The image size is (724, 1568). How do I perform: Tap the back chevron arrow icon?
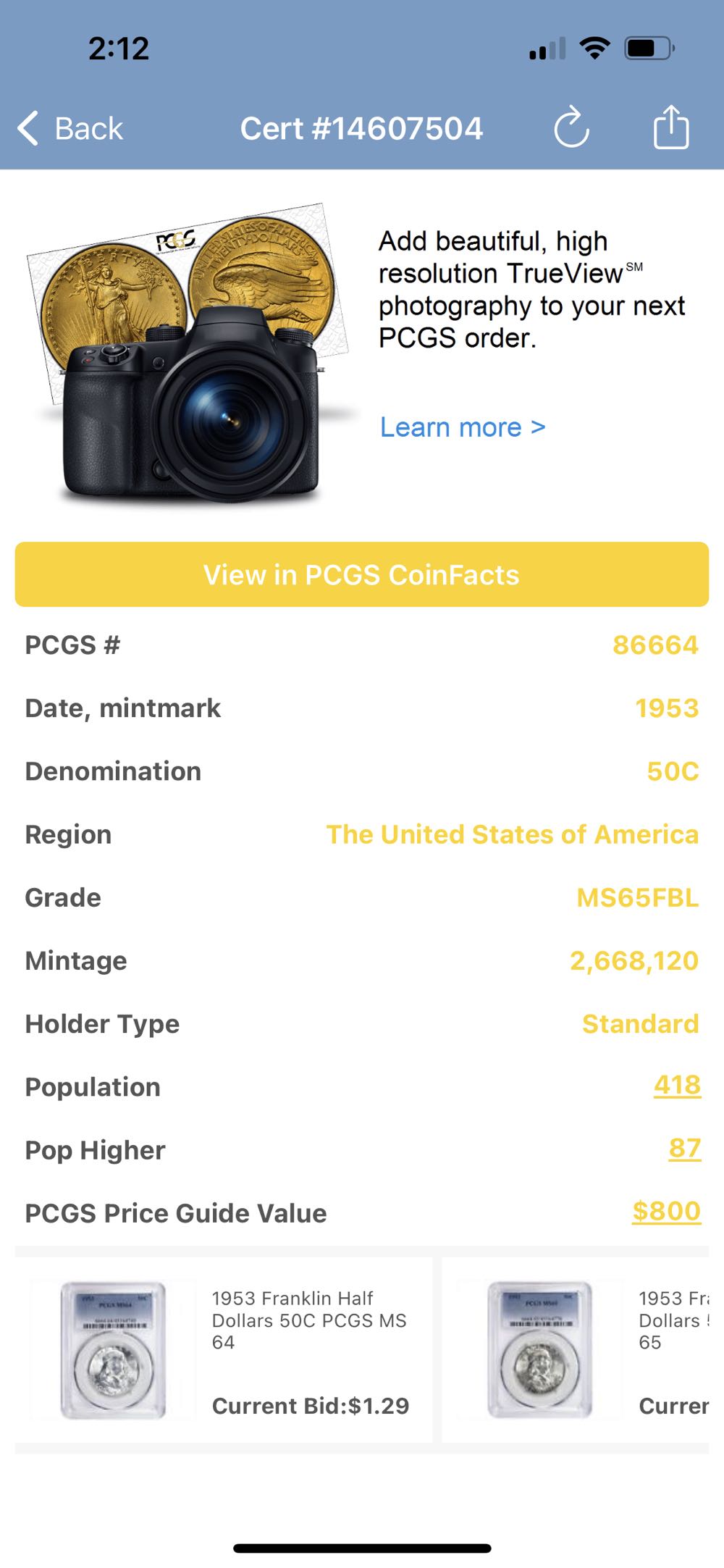(28, 129)
